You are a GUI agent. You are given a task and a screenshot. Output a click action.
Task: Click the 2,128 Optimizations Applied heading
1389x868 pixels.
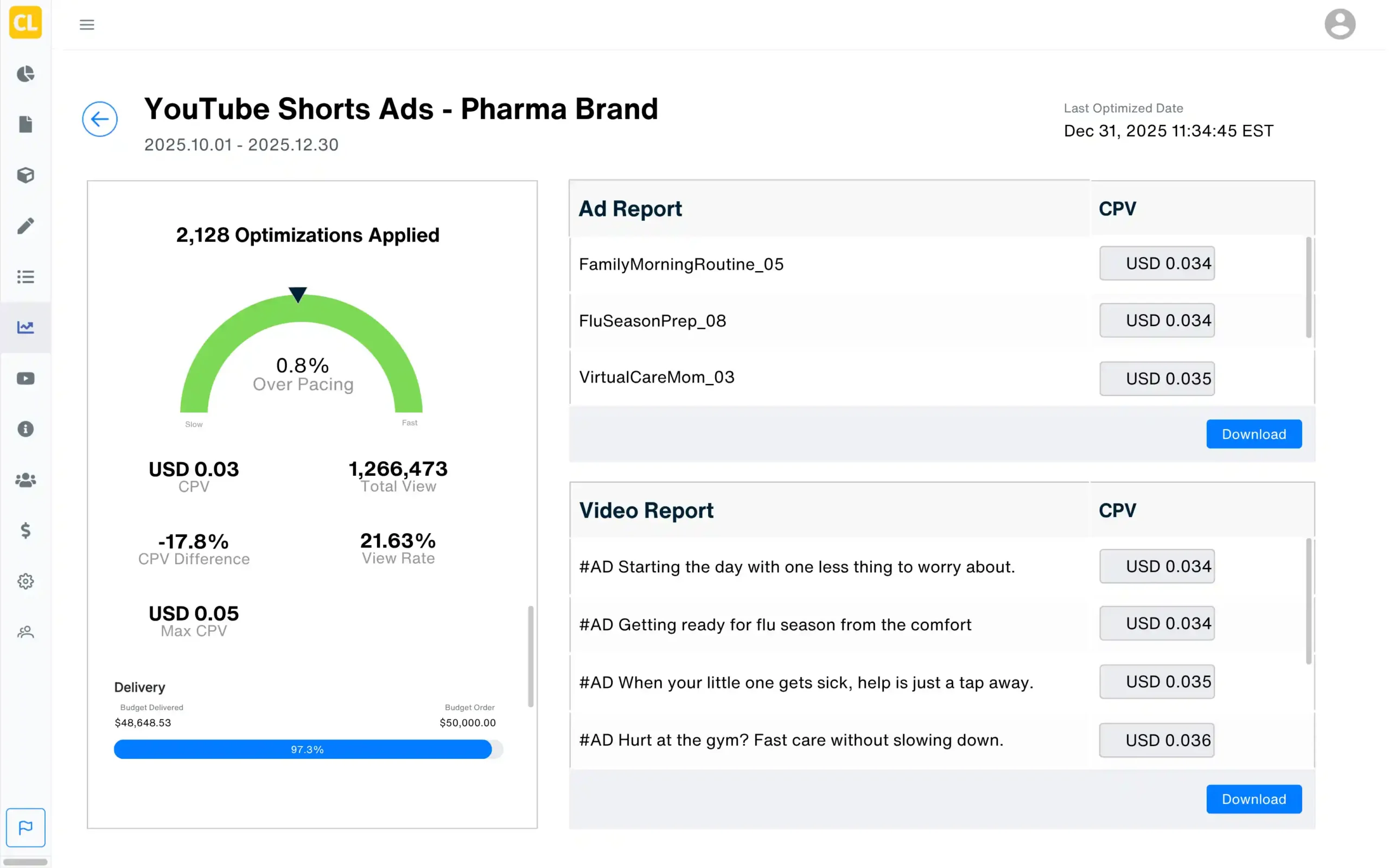coord(308,235)
